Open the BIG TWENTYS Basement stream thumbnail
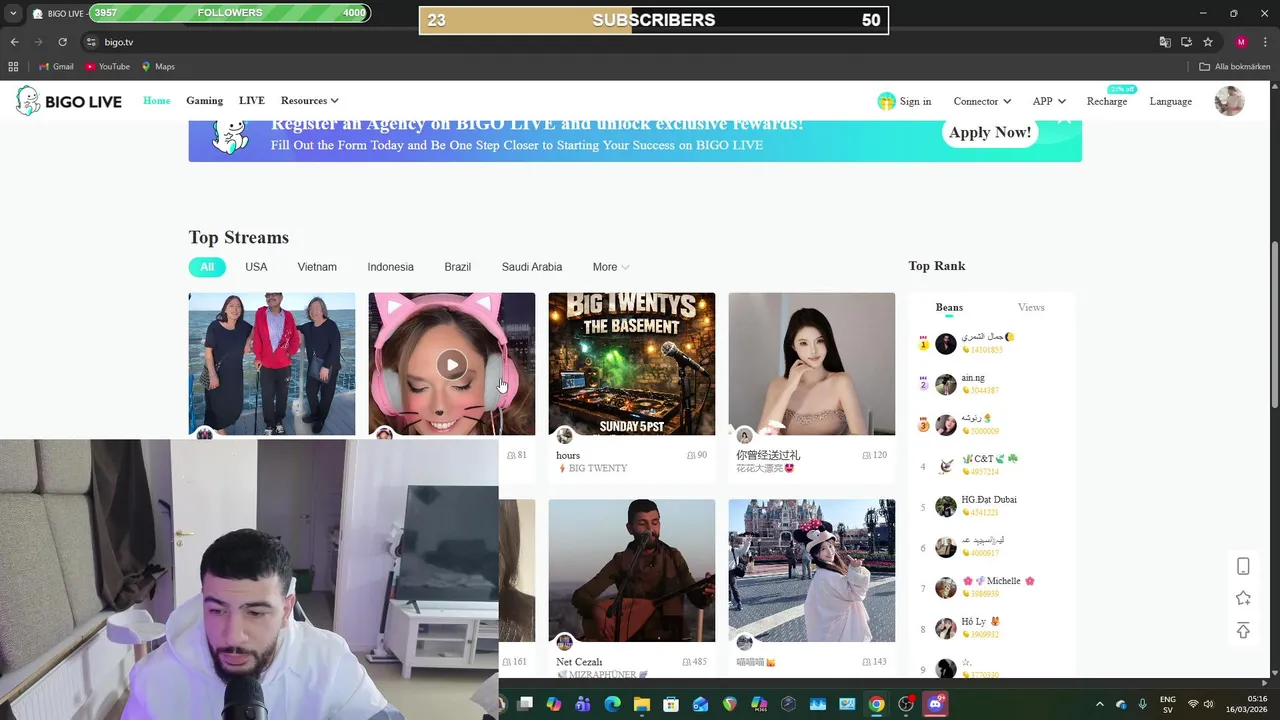1280x720 pixels. point(631,364)
